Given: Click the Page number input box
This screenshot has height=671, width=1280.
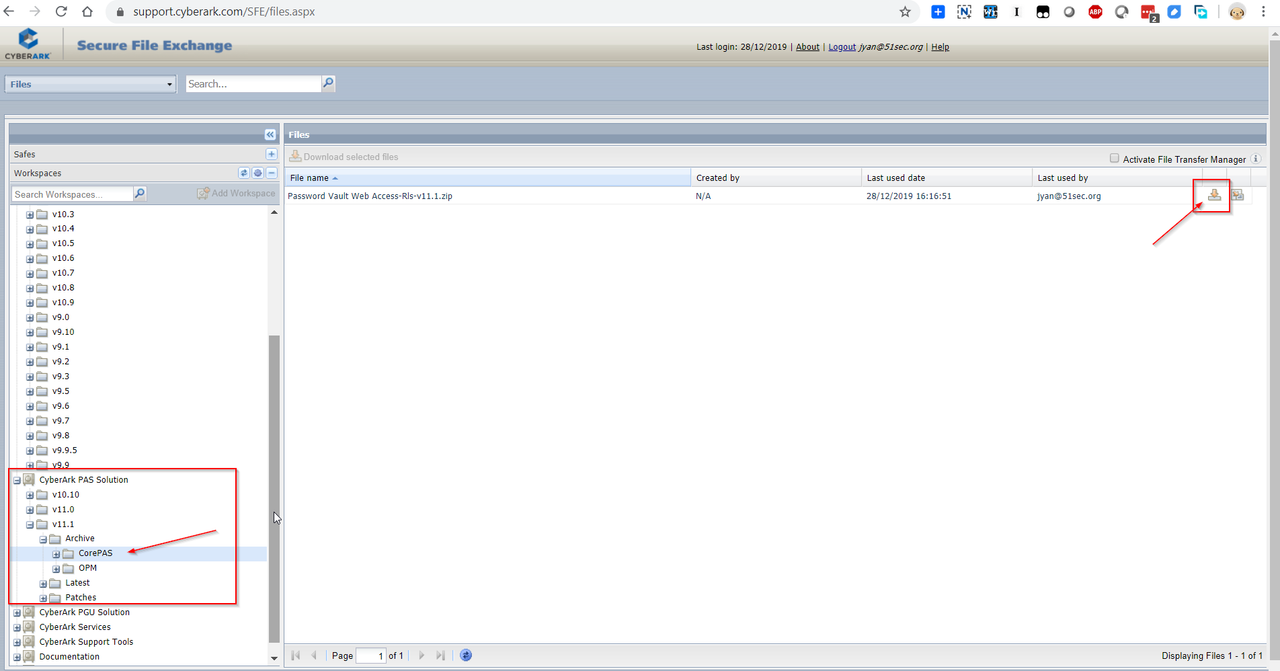Looking at the screenshot, I should click(x=371, y=655).
